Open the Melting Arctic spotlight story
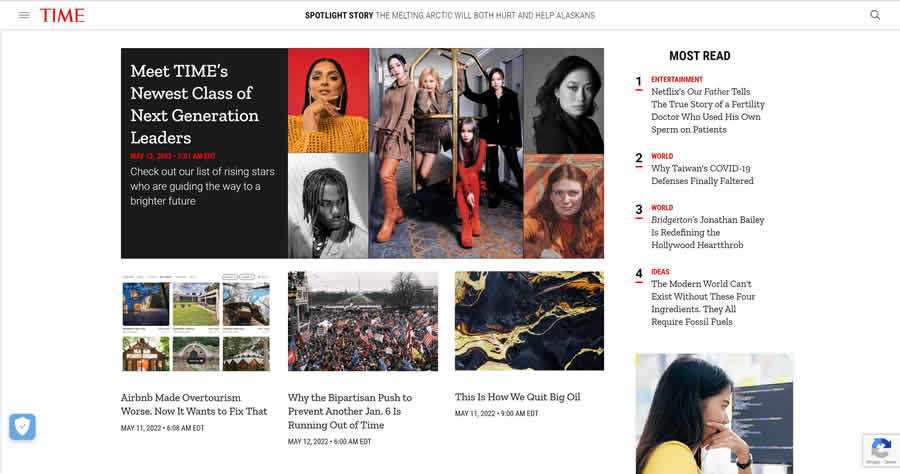The image size is (900, 474). [x=485, y=15]
